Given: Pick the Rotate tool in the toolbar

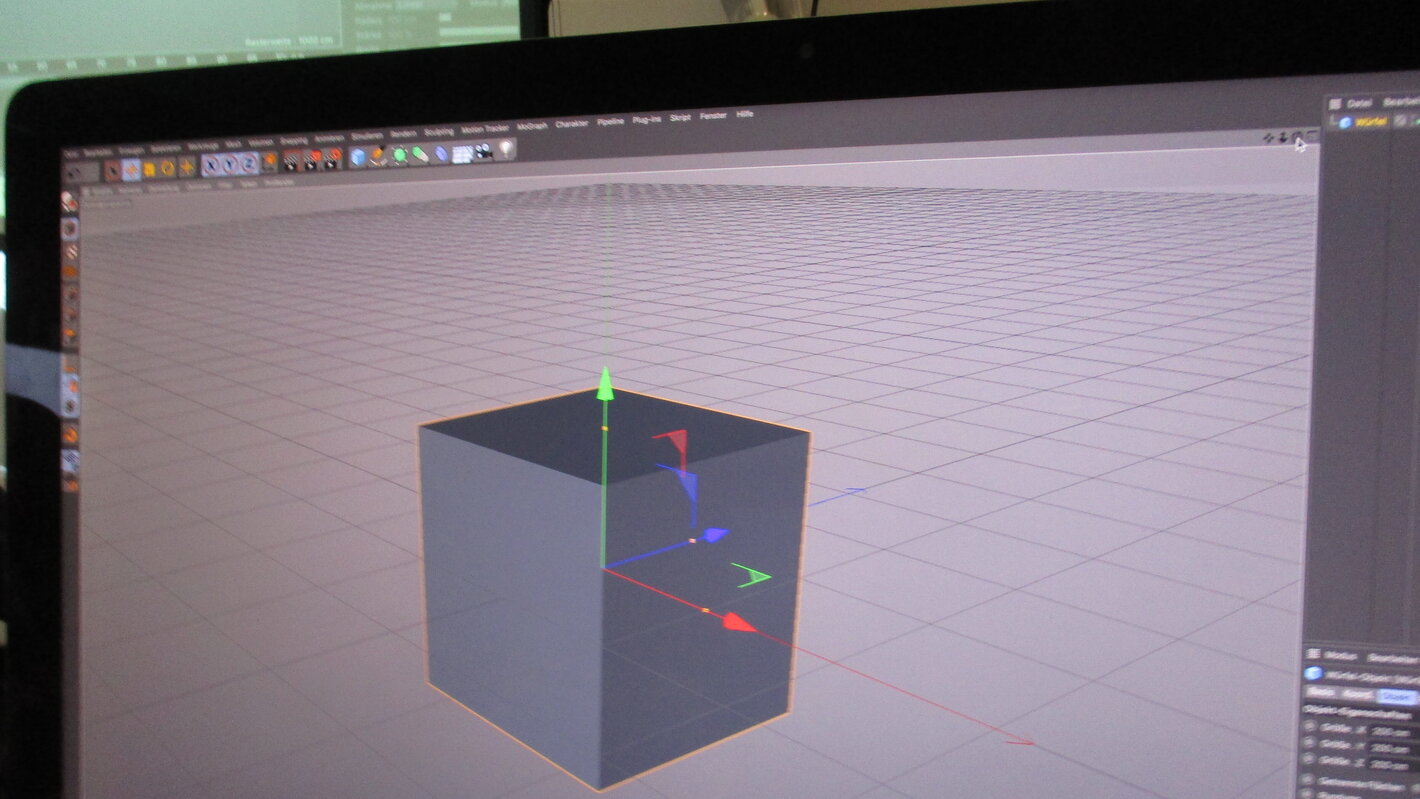Looking at the screenshot, I should click(x=168, y=168).
